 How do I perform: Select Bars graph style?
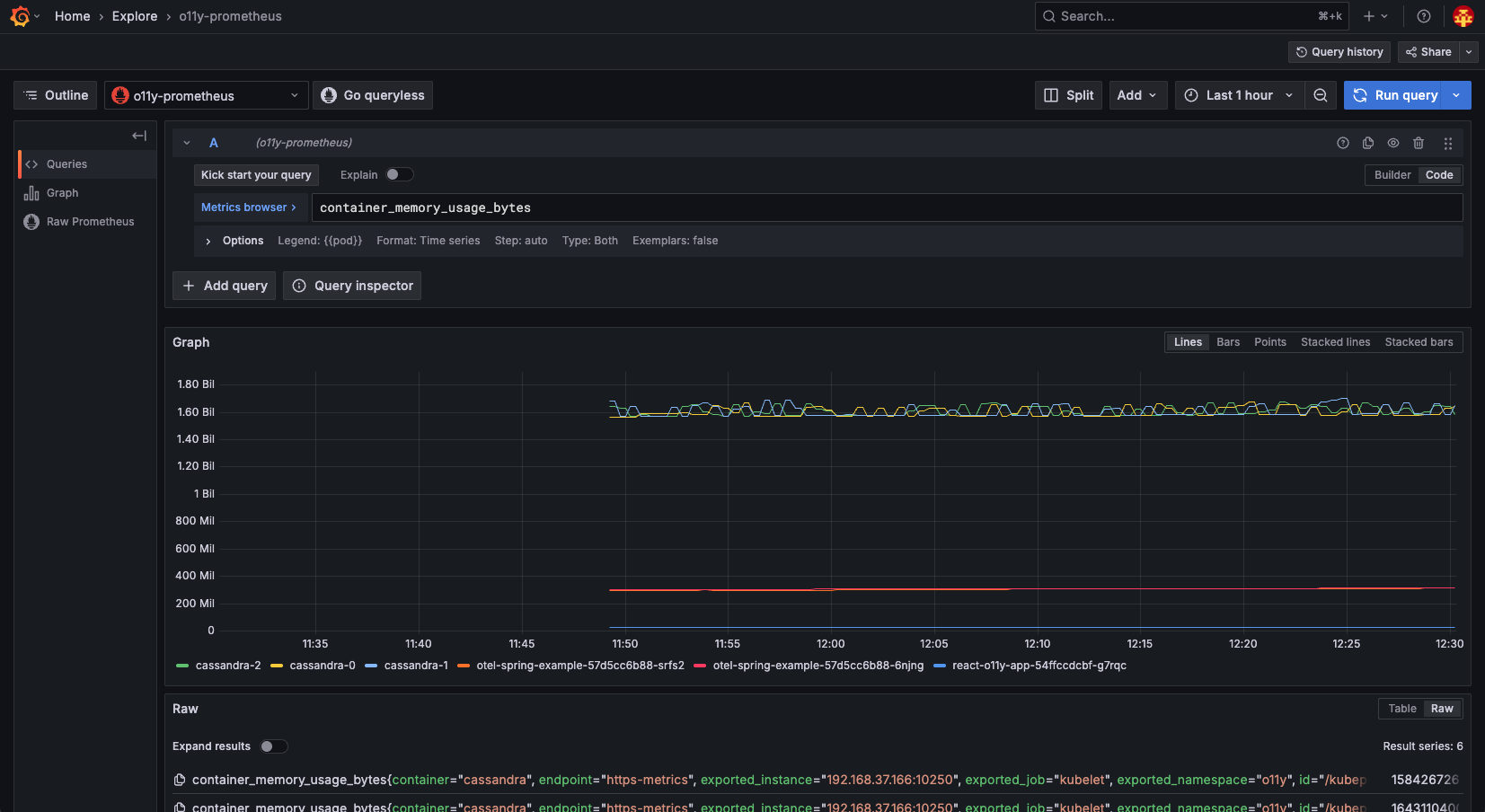click(x=1228, y=342)
